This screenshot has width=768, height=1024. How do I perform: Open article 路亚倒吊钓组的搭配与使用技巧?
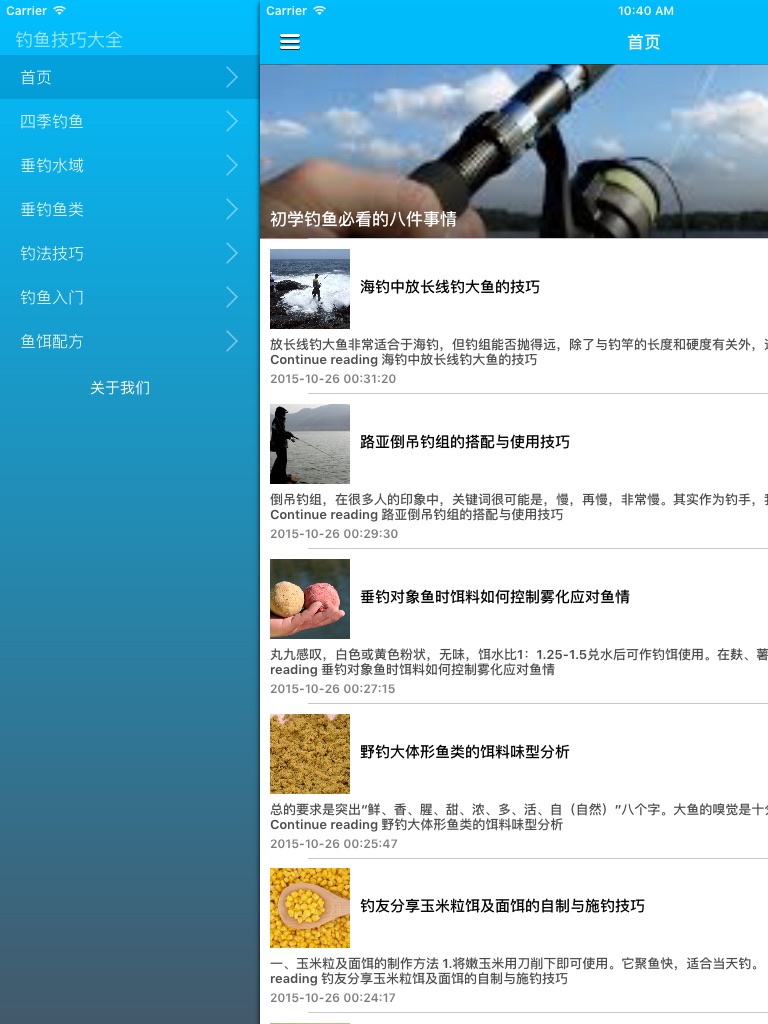pos(465,442)
